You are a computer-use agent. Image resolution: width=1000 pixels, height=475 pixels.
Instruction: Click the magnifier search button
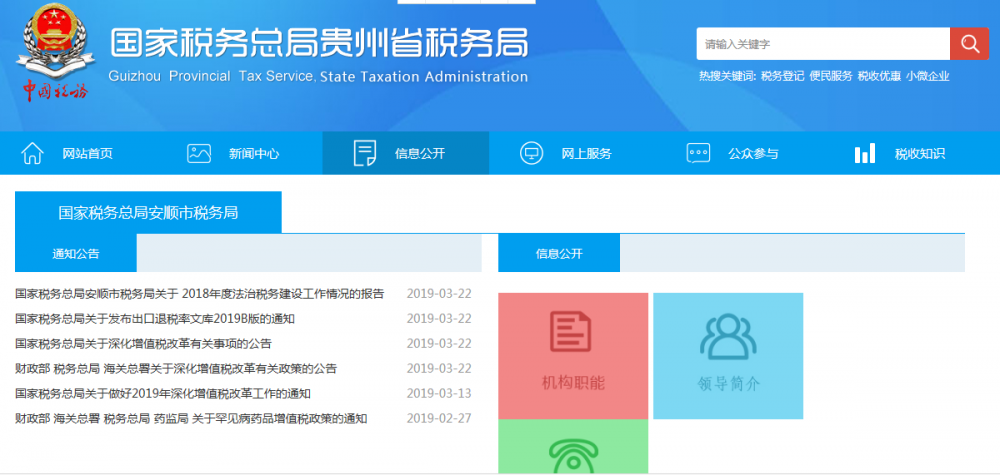point(968,44)
